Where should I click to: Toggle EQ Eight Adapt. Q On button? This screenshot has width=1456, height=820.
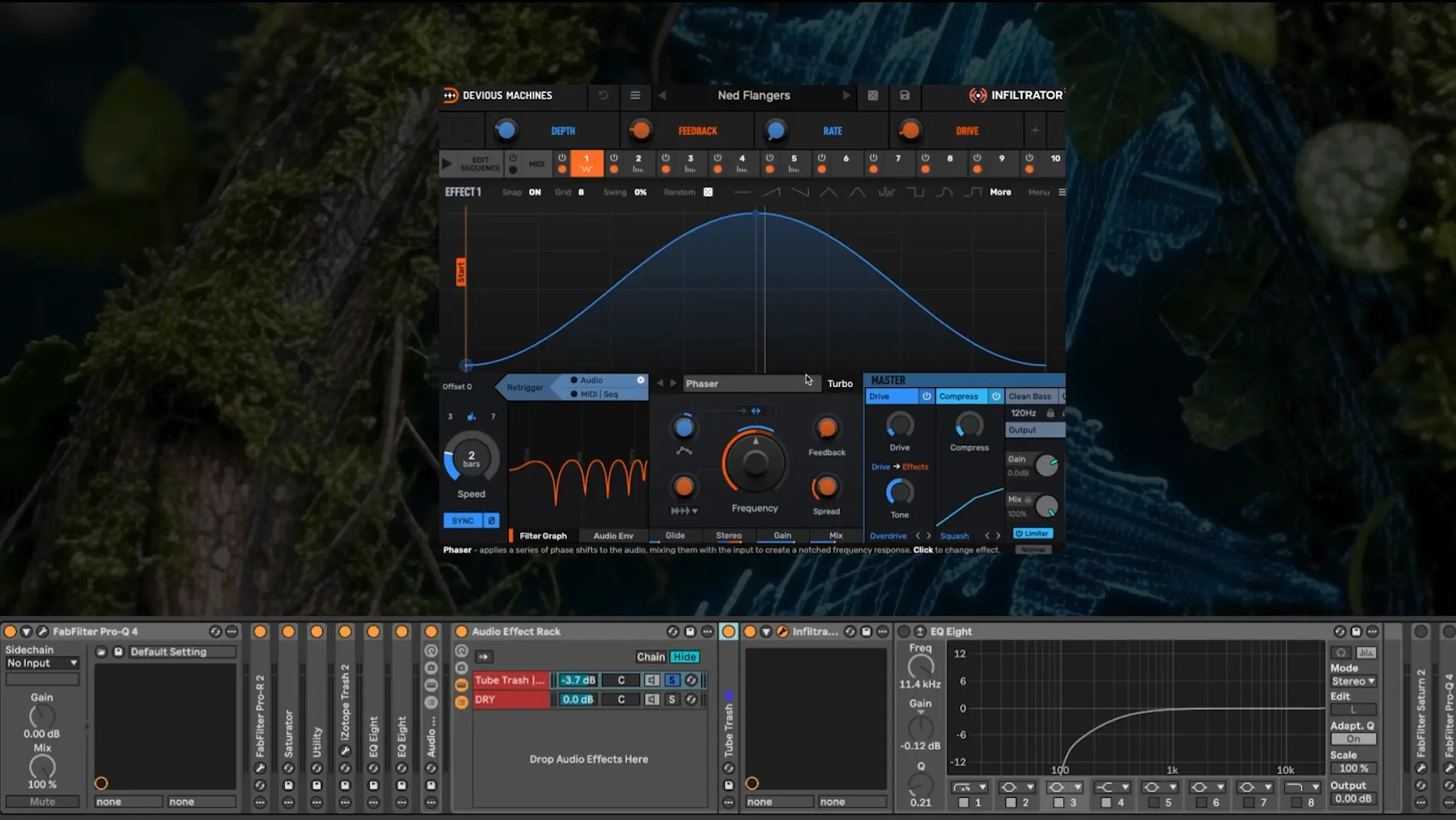click(x=1353, y=739)
